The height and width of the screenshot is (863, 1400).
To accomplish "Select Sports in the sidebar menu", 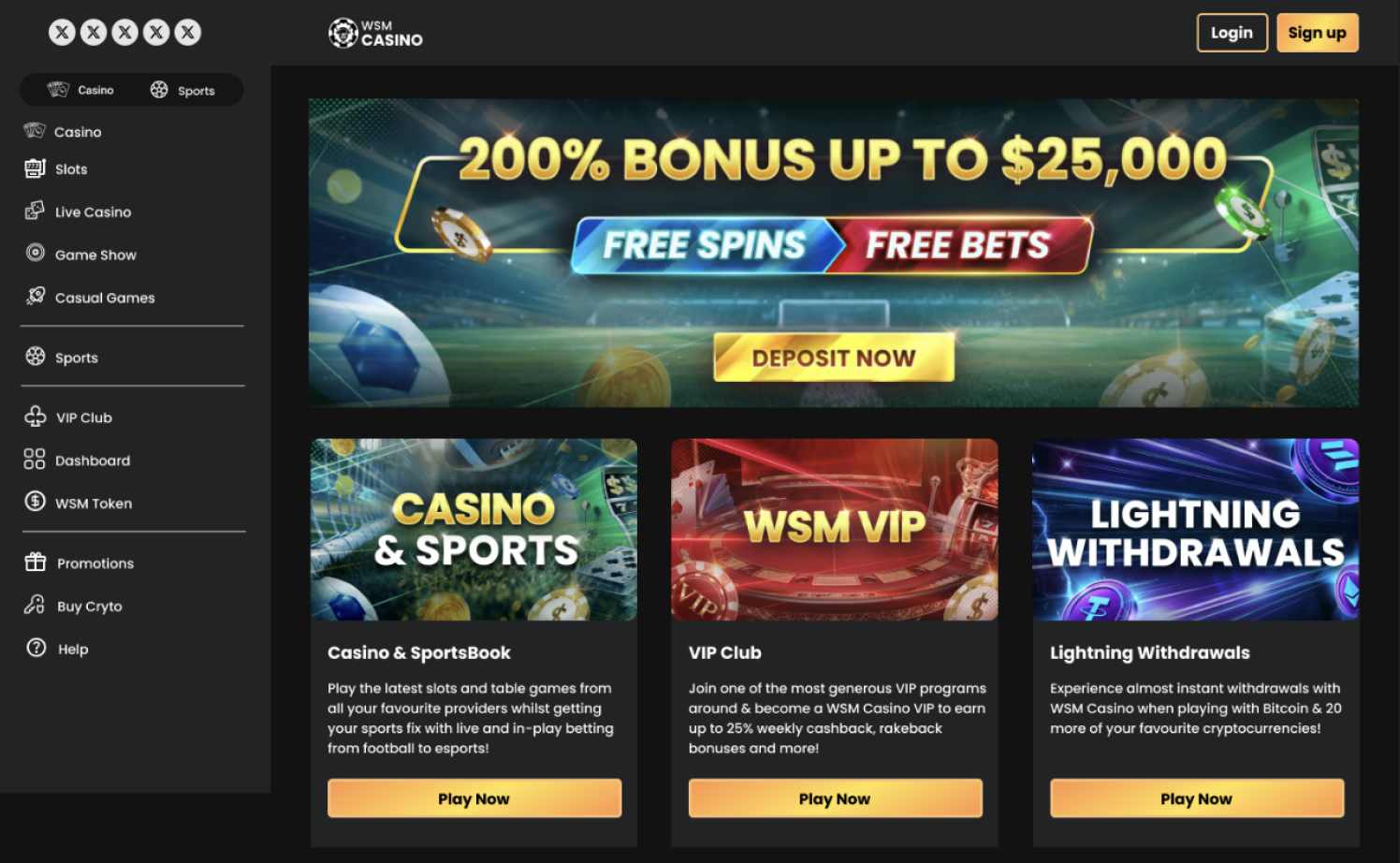I will tap(63, 357).
